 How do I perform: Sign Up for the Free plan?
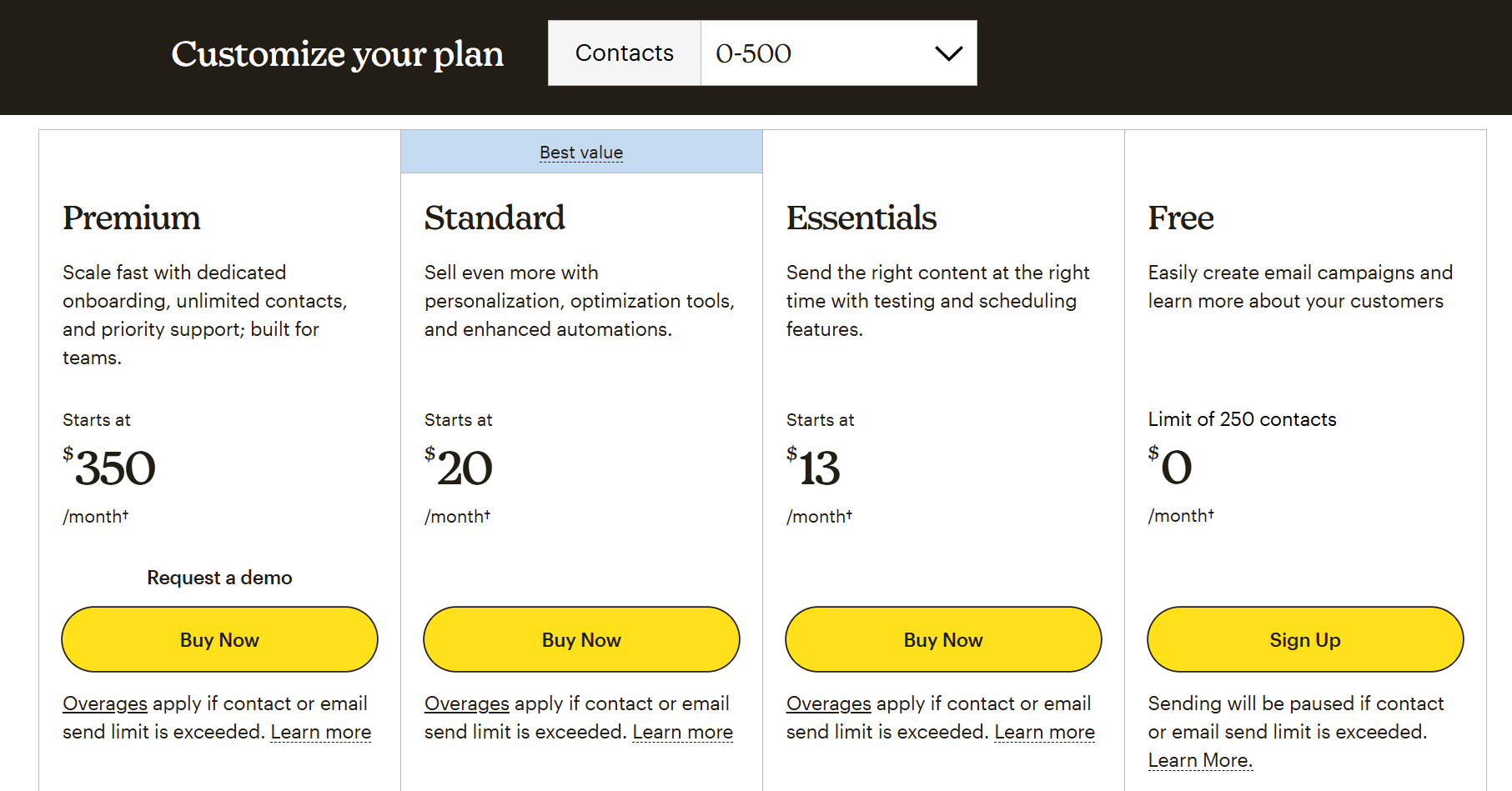(1304, 639)
